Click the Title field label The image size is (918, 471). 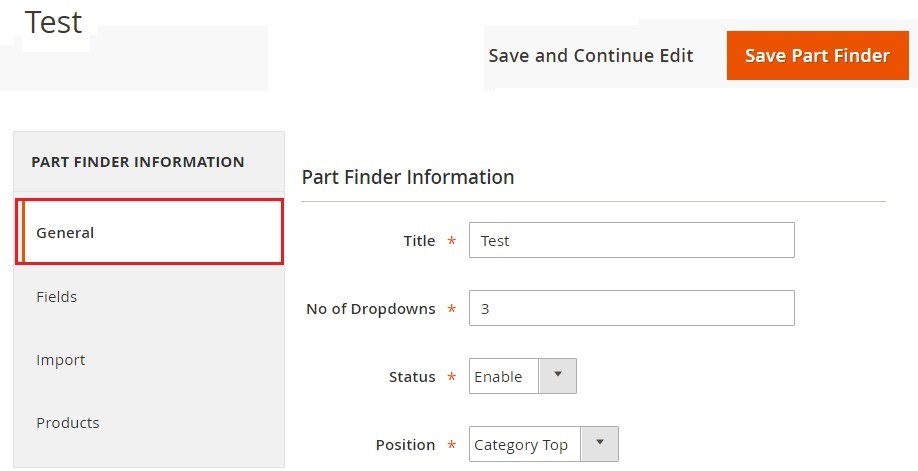coord(419,241)
